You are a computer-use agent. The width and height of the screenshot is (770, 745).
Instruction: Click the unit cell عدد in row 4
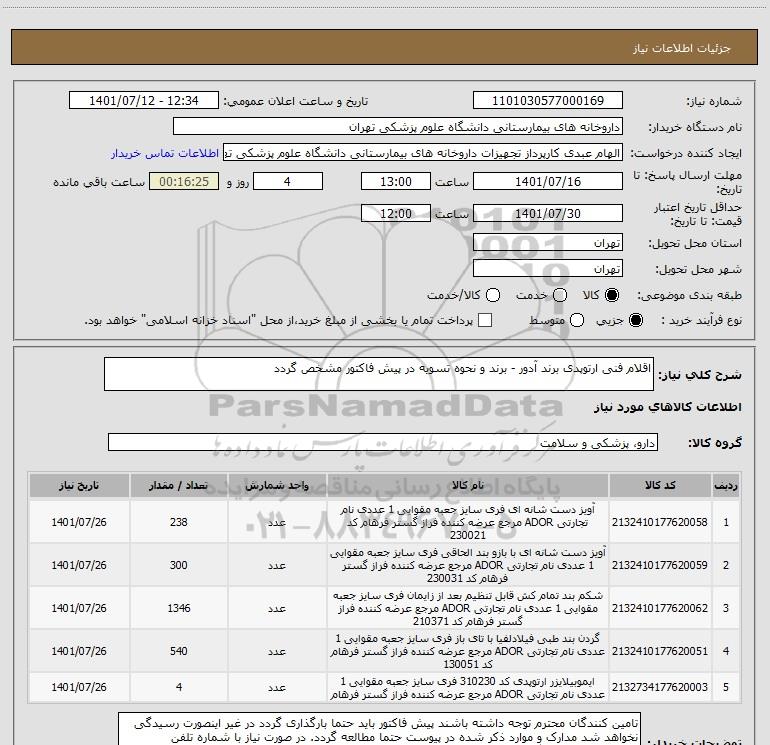pyautogui.click(x=277, y=652)
